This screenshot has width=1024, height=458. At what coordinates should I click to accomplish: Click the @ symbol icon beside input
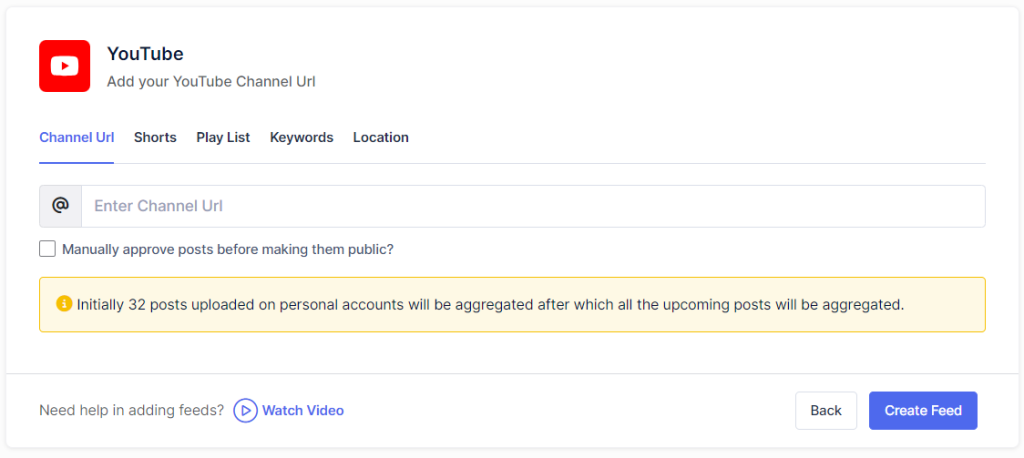60,206
